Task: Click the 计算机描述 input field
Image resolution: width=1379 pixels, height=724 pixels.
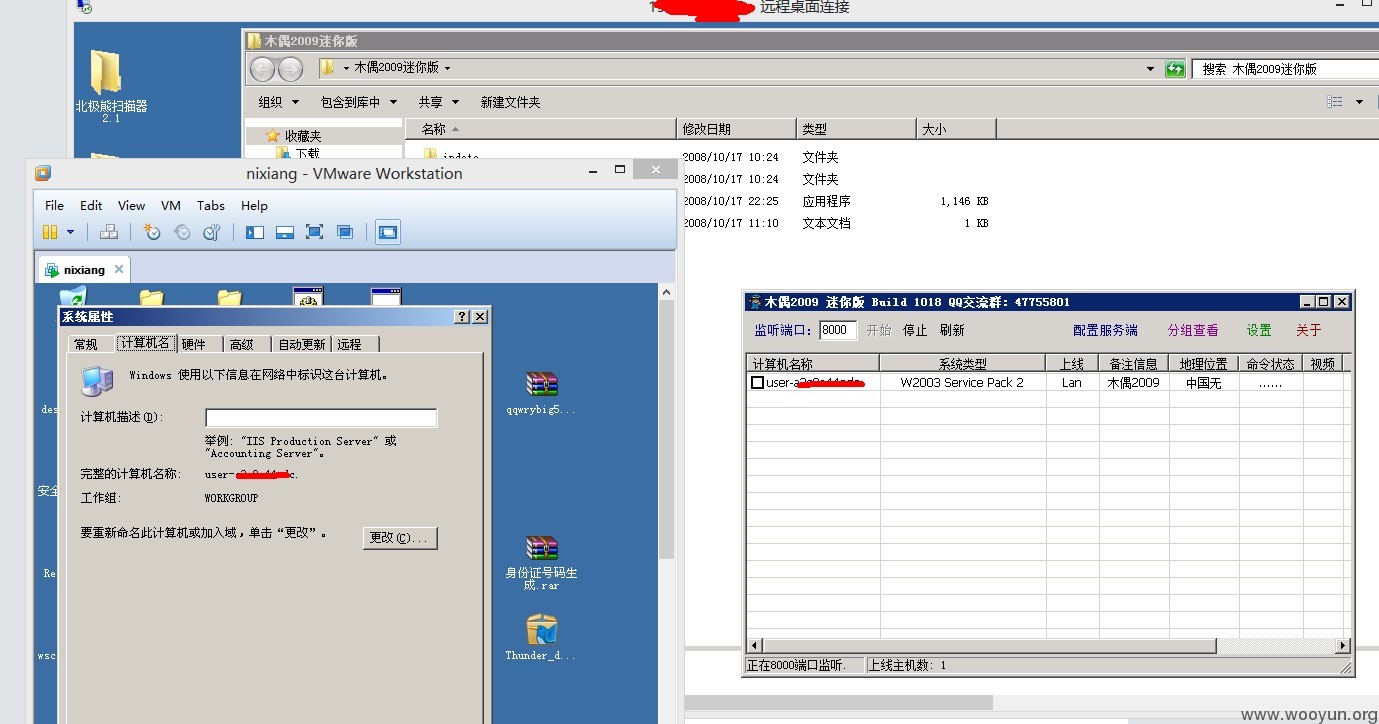Action: [x=321, y=418]
